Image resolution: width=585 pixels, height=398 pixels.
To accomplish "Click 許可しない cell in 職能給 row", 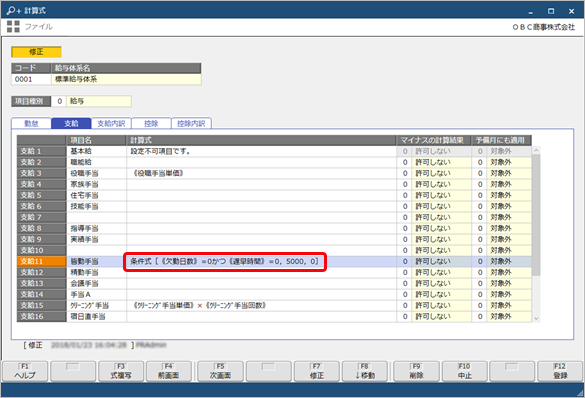I will coord(441,162).
